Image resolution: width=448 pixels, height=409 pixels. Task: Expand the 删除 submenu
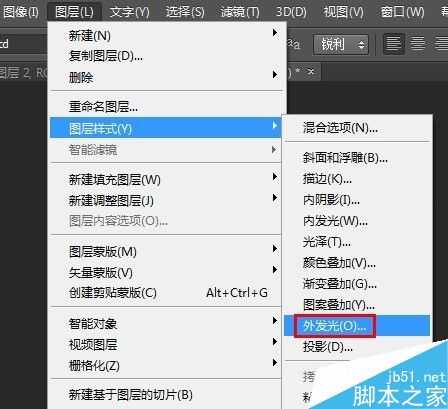[167, 77]
